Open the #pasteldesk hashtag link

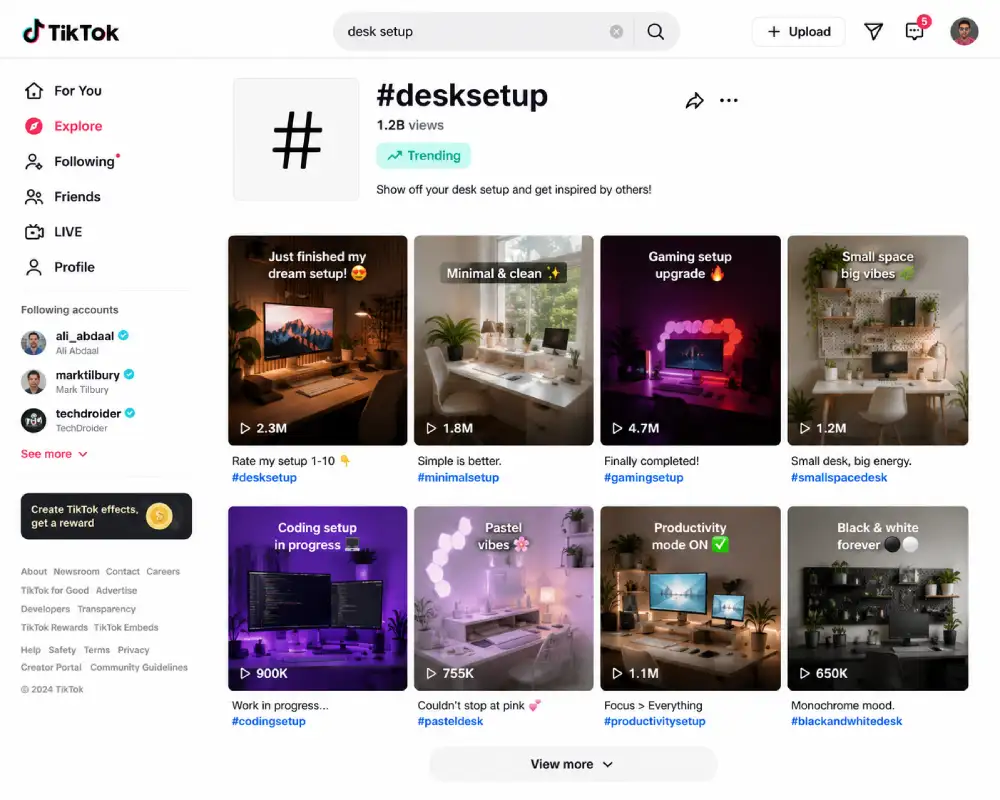[x=450, y=721]
